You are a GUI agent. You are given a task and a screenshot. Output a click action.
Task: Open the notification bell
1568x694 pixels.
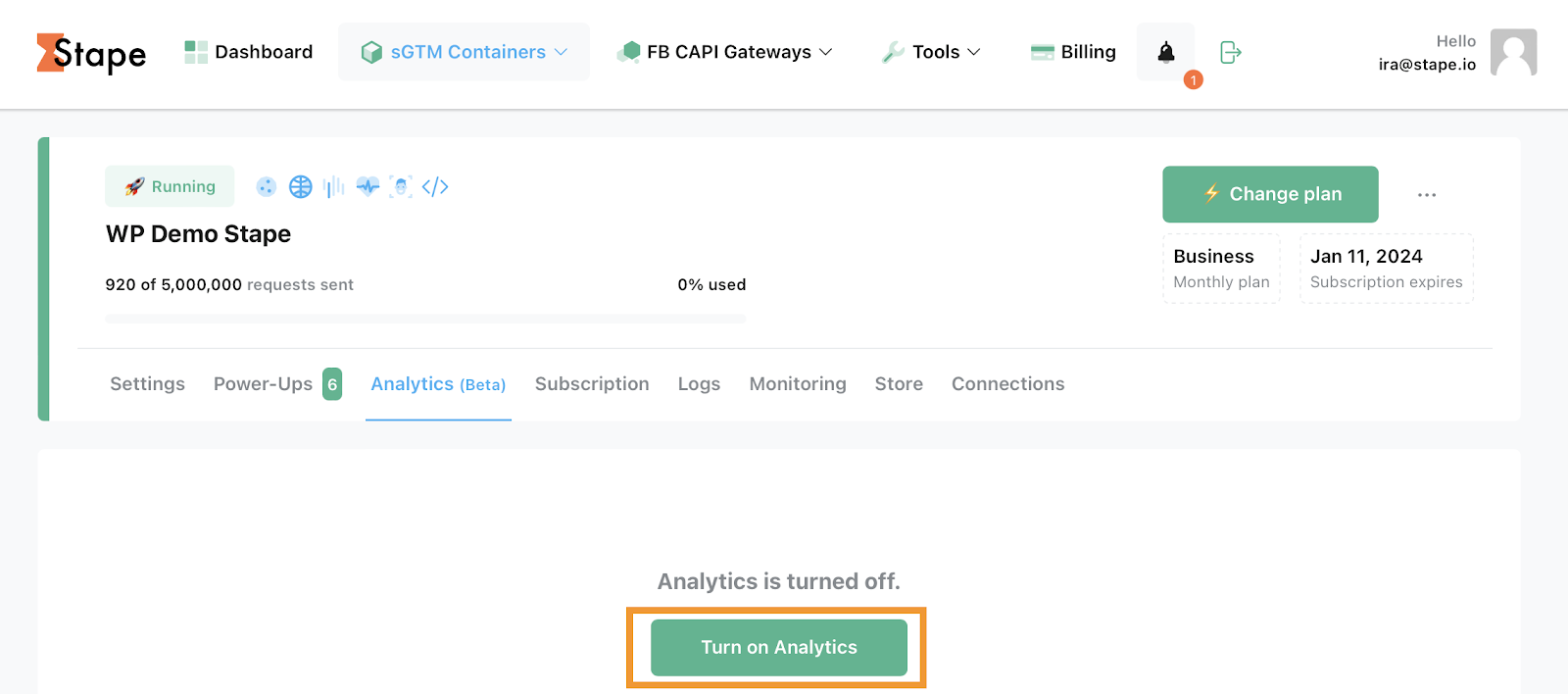1165,52
